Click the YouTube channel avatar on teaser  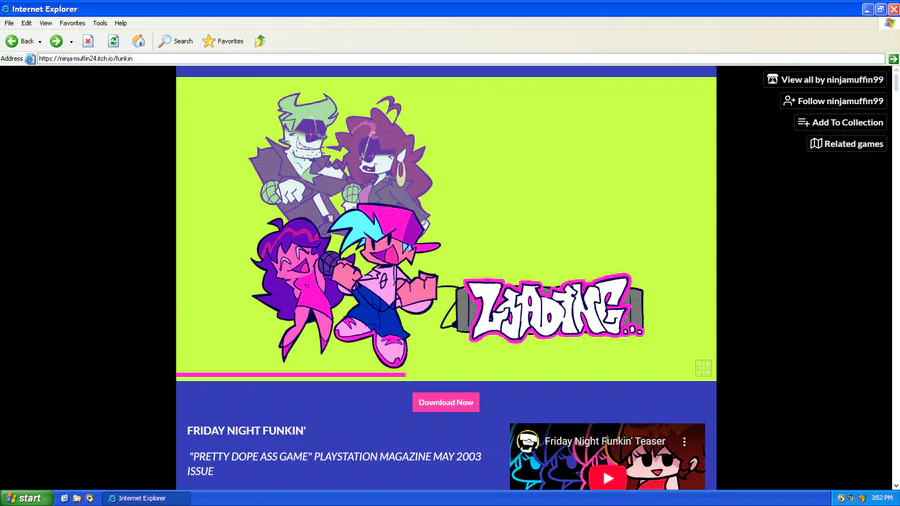527,441
